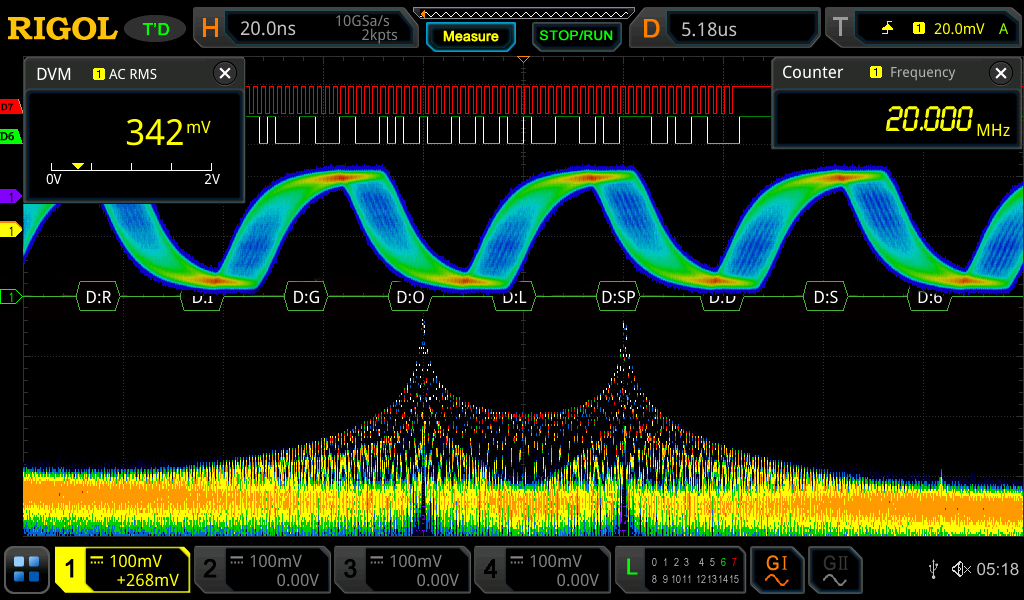The image size is (1024, 600).
Task: Click the T'D trigger status indicator
Action: (x=156, y=29)
